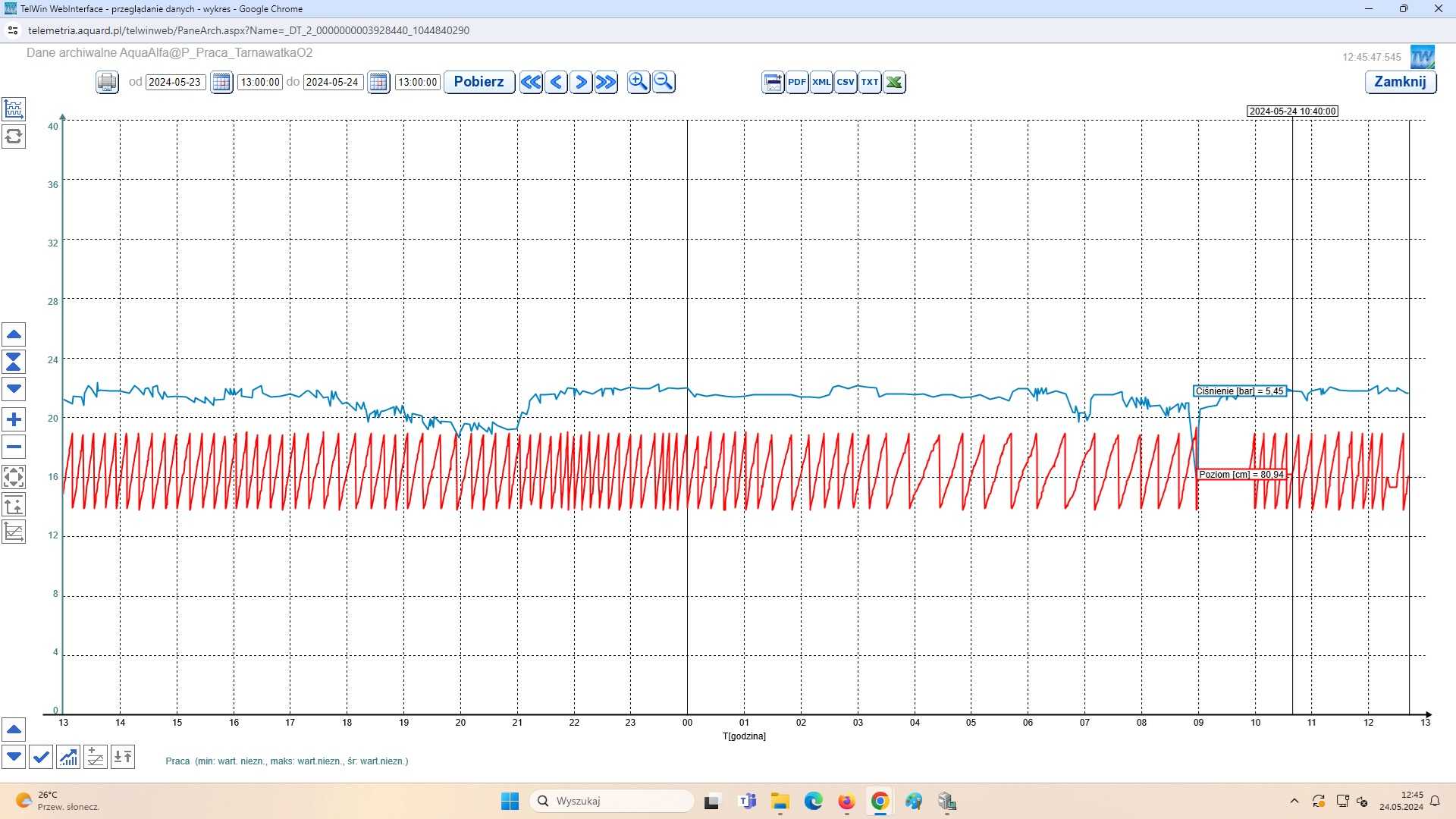Viewport: 1456px width, 819px height.
Task: Export data to Excel icon
Action: pyautogui.click(x=894, y=82)
